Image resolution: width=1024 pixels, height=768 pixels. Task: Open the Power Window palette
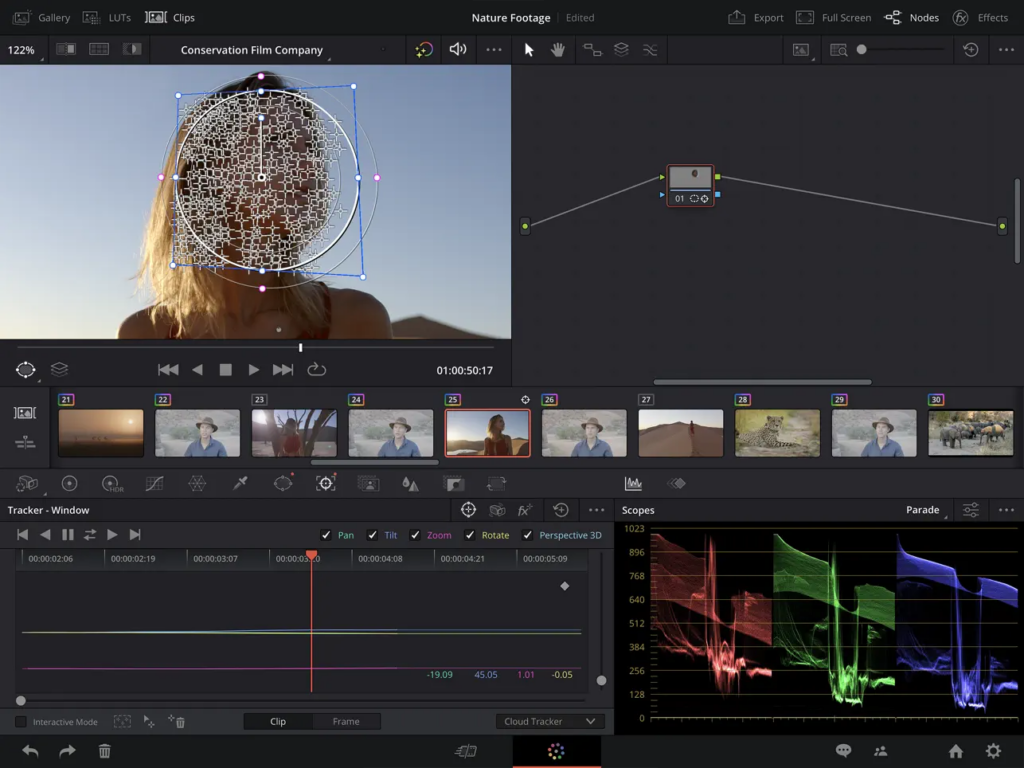283,483
